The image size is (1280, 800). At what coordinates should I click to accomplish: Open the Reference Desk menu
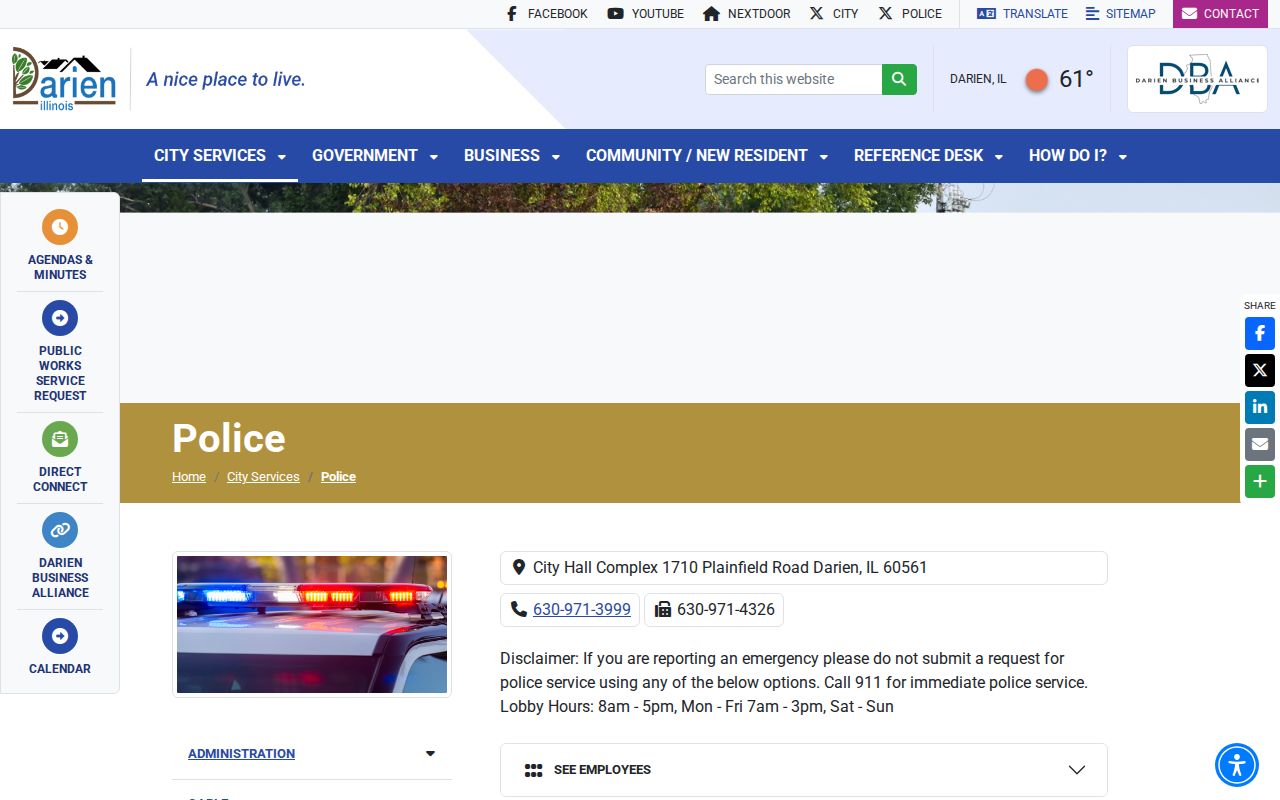[x=928, y=156]
